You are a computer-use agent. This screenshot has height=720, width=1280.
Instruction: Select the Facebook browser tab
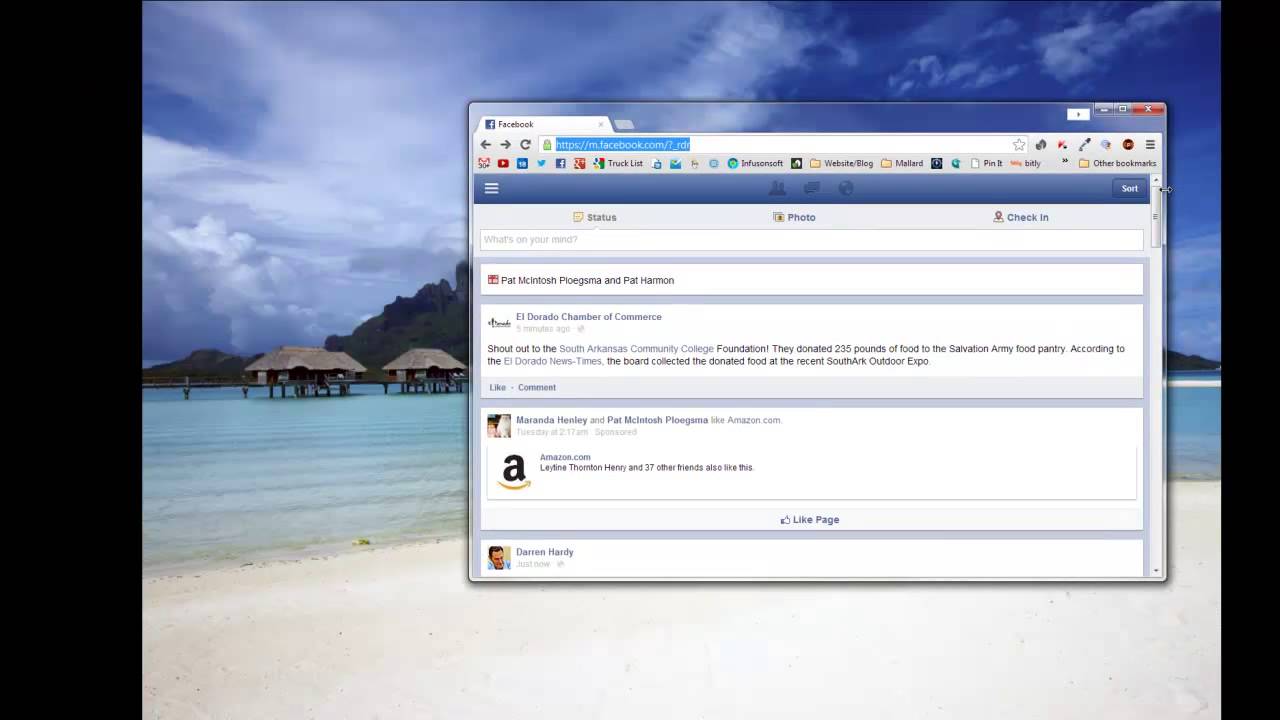pyautogui.click(x=543, y=124)
